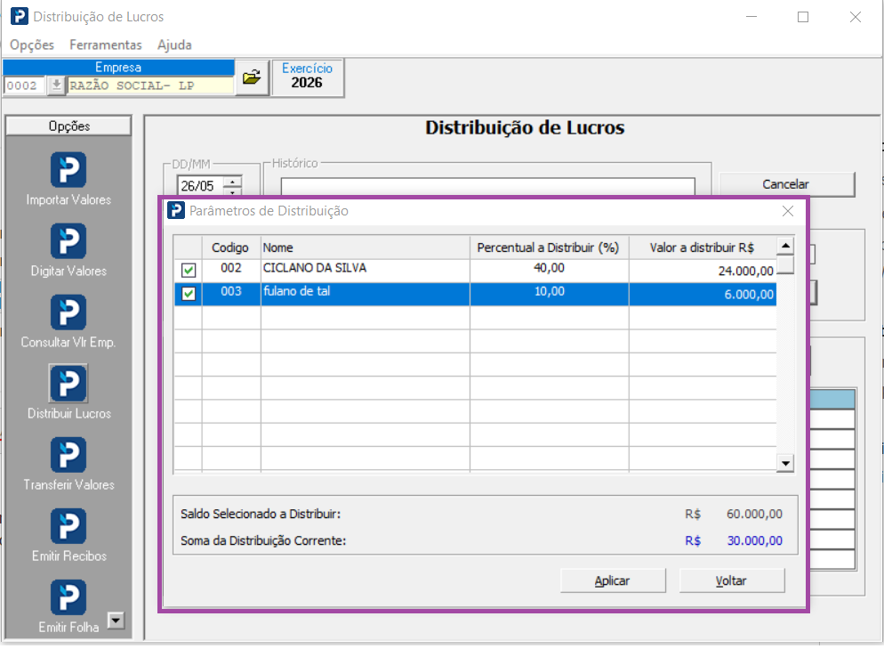The image size is (884, 657).
Task: Expand the sidebar options dropdown arrow
Action: [116, 620]
